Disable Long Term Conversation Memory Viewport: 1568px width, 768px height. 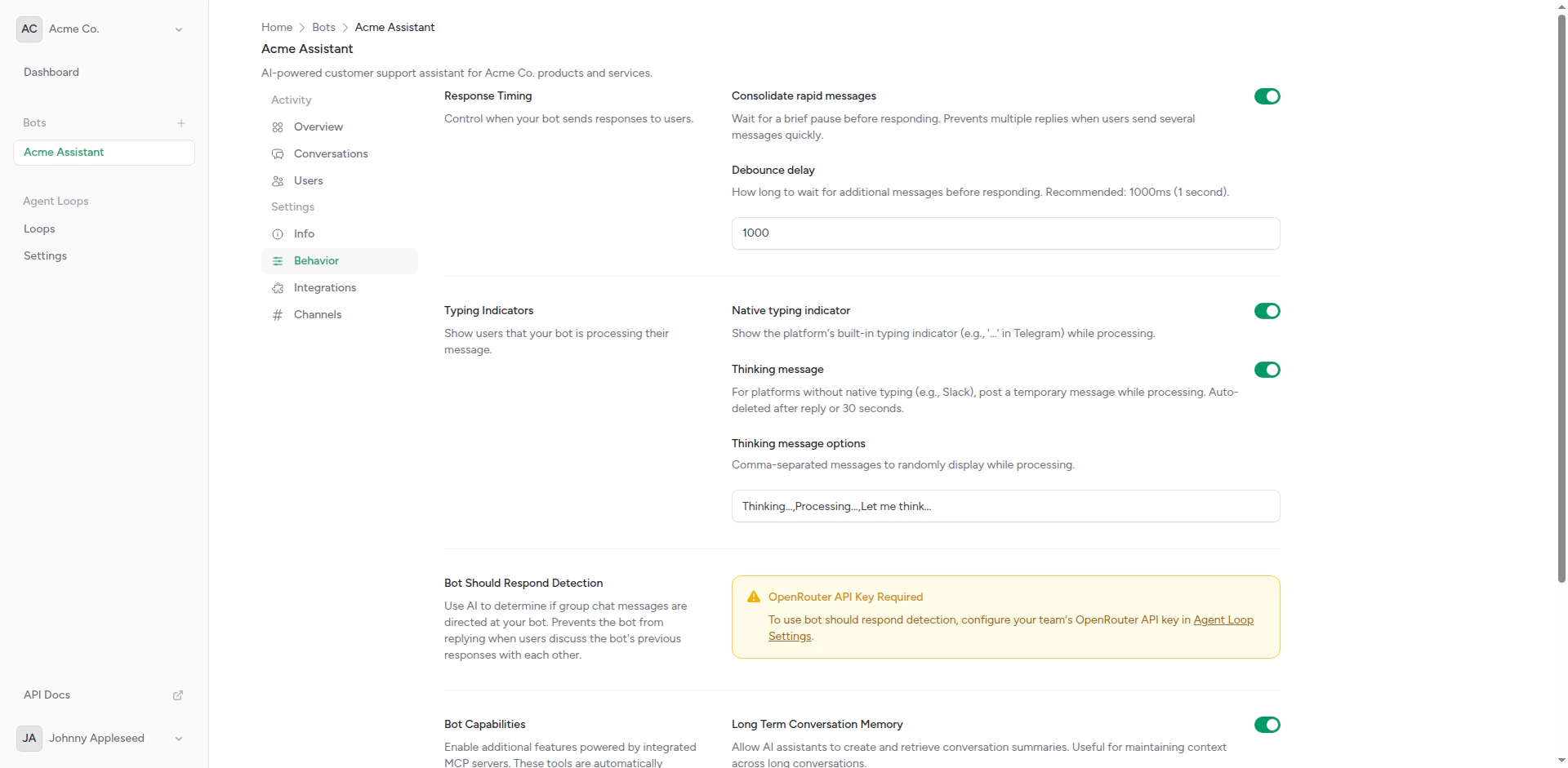1267,725
